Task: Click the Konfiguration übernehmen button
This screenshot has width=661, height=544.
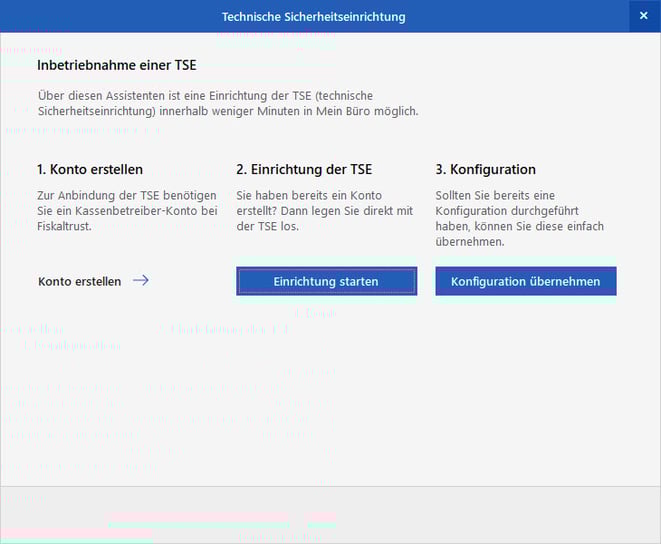Action: (x=525, y=281)
